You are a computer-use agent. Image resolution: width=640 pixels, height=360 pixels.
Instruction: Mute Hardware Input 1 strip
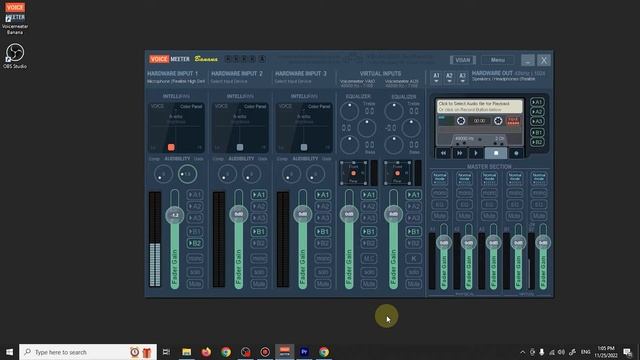[195, 284]
